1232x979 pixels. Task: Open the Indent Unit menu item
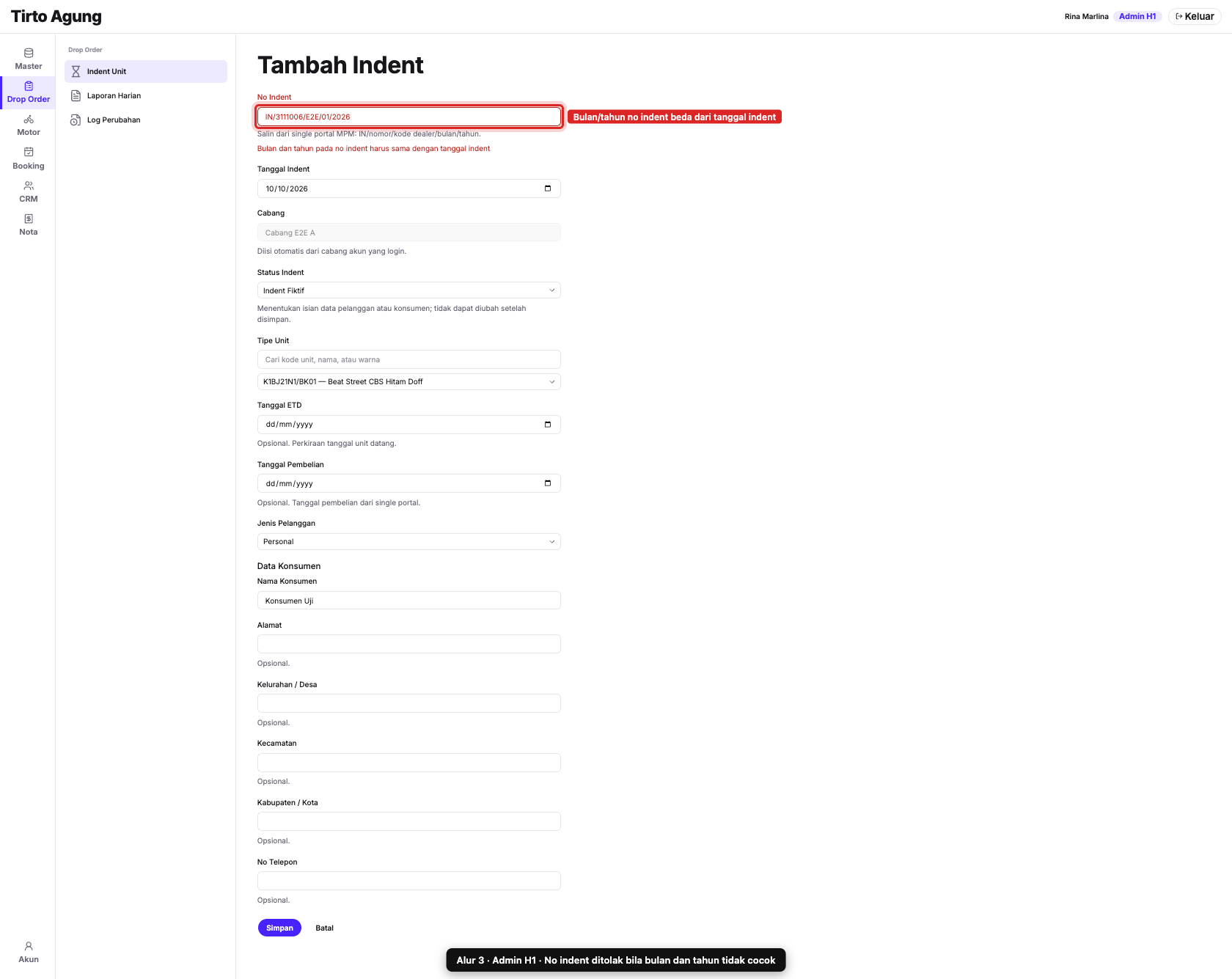pyautogui.click(x=146, y=71)
